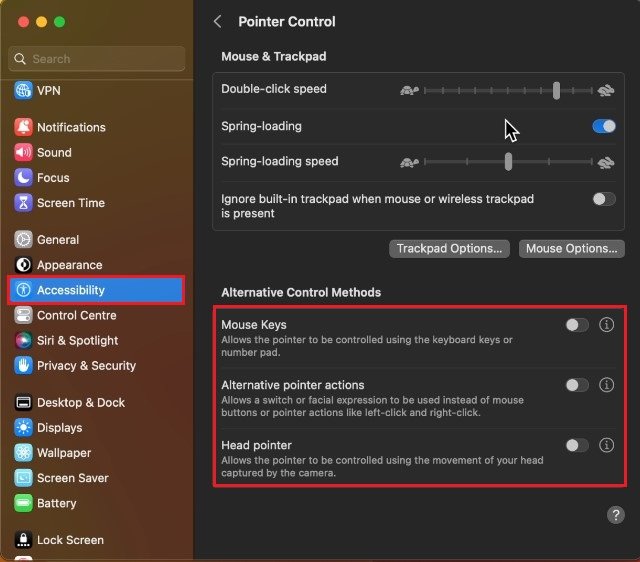Focus the Search field
This screenshot has width=640, height=562.
pyautogui.click(x=97, y=59)
